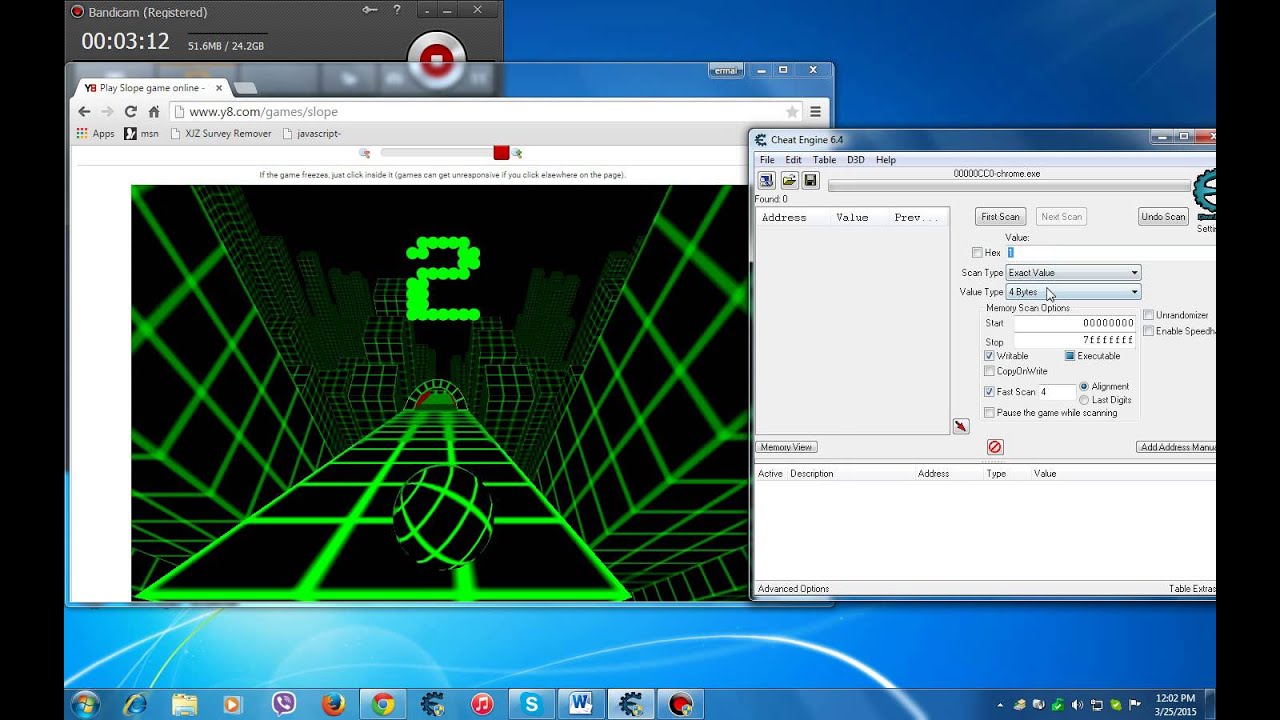Click the Chrome home icon
Screen dimensions: 1280x720
pyautogui.click(x=154, y=112)
